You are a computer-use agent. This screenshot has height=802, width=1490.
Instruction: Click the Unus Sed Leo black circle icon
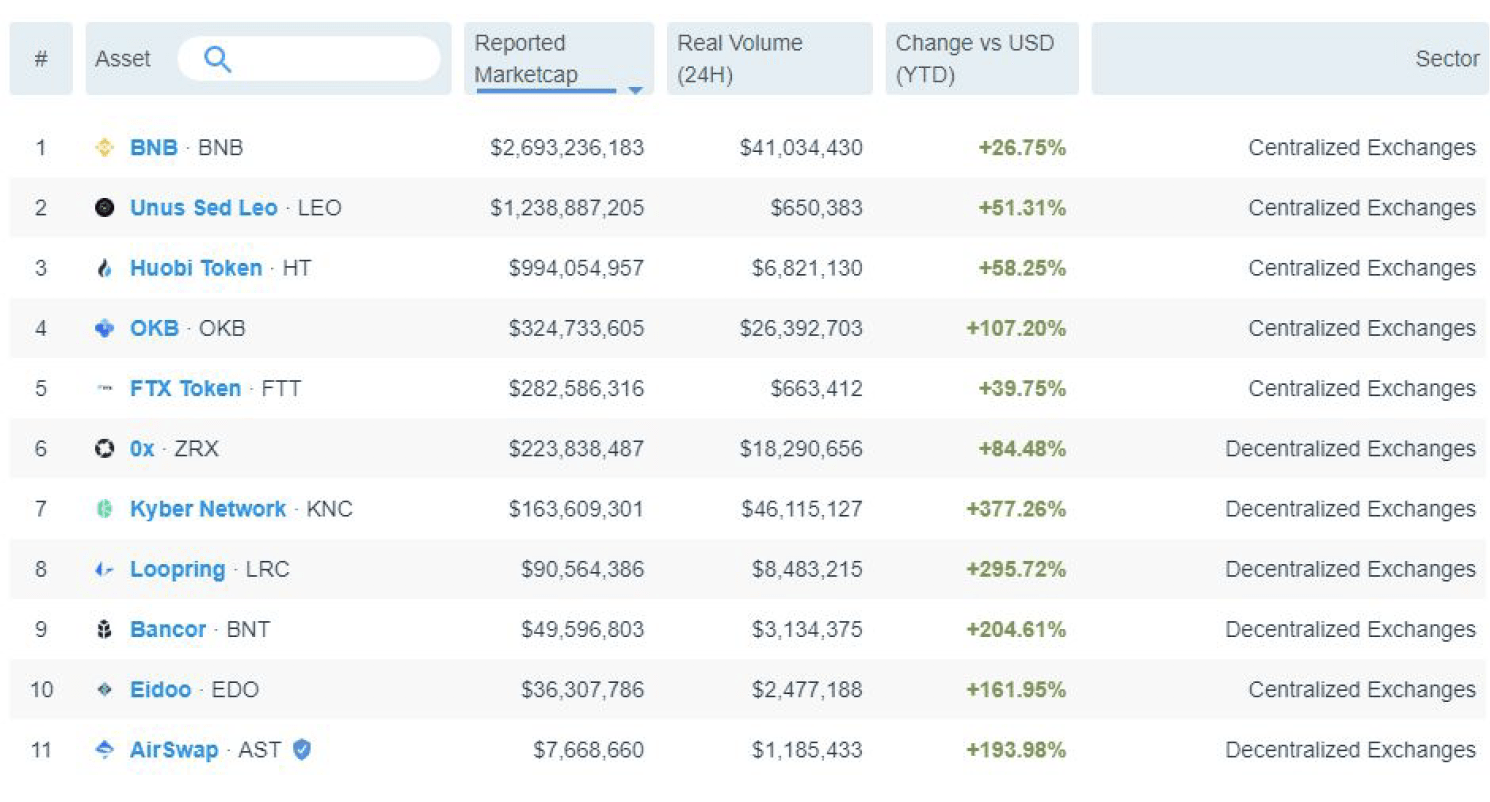coord(104,208)
